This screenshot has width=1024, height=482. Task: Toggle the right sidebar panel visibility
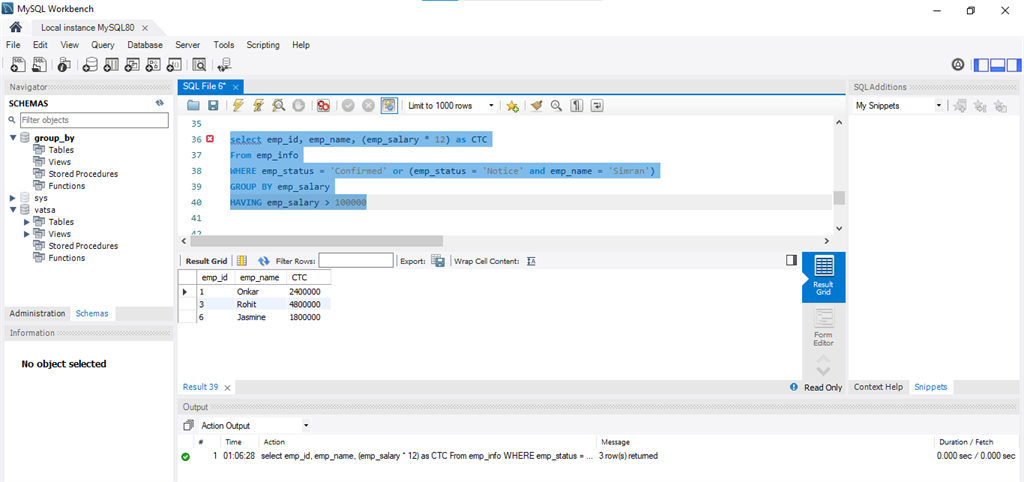click(x=1013, y=65)
